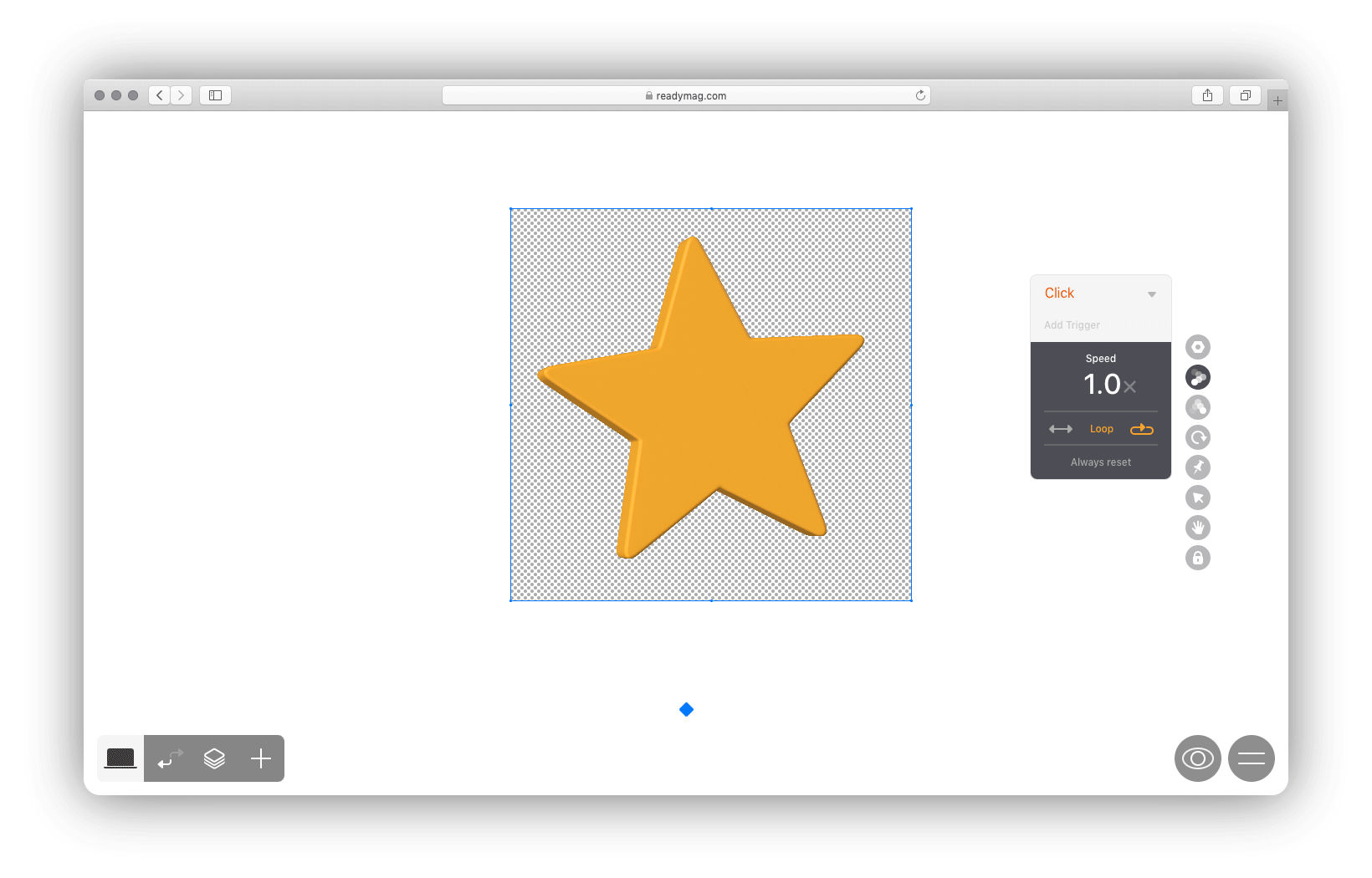Image resolution: width=1372 pixels, height=878 pixels.
Task: Open the hexagon settings widget icon
Action: coord(1198,347)
